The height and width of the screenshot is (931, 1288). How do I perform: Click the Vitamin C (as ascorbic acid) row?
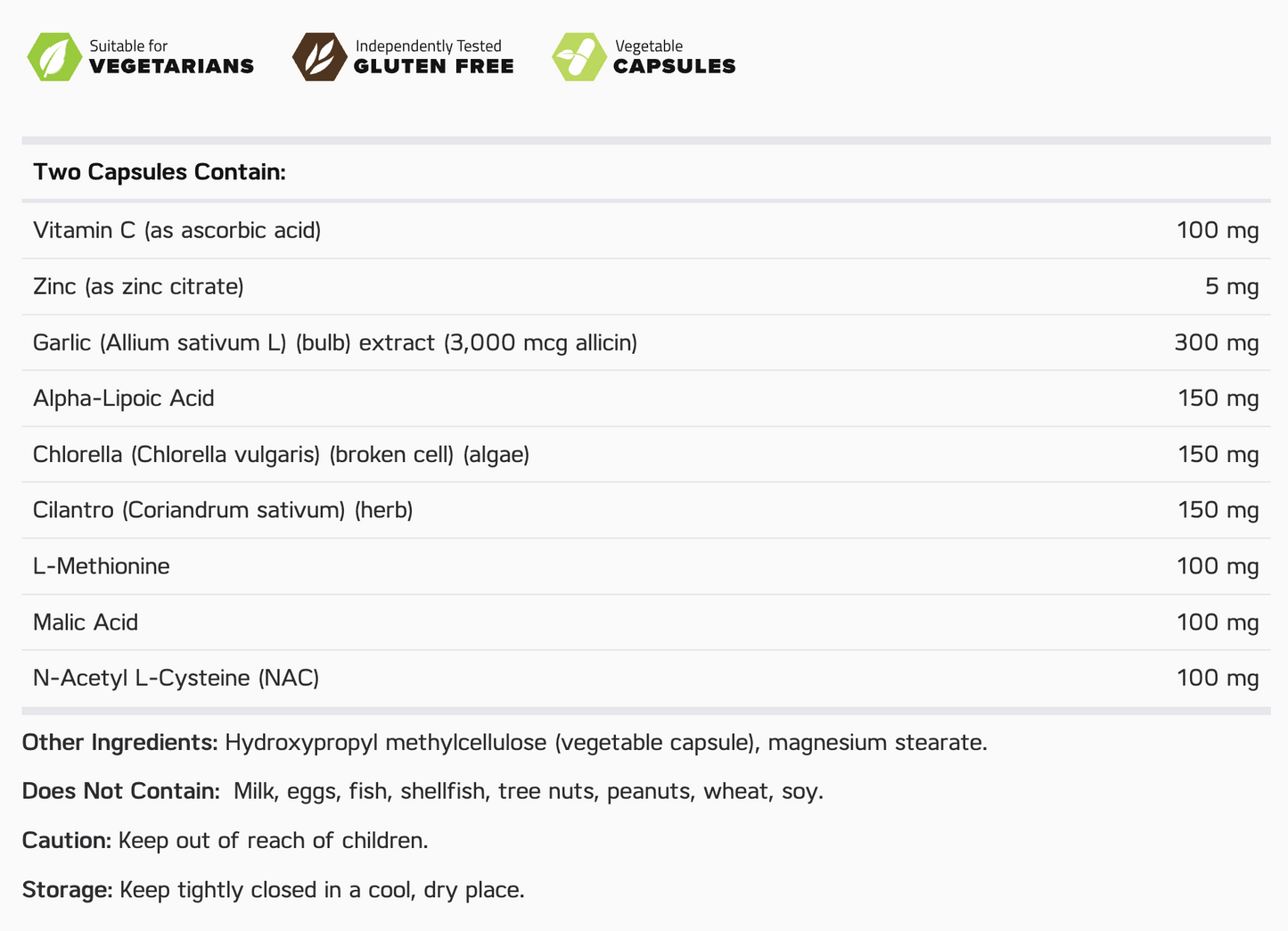tap(176, 231)
